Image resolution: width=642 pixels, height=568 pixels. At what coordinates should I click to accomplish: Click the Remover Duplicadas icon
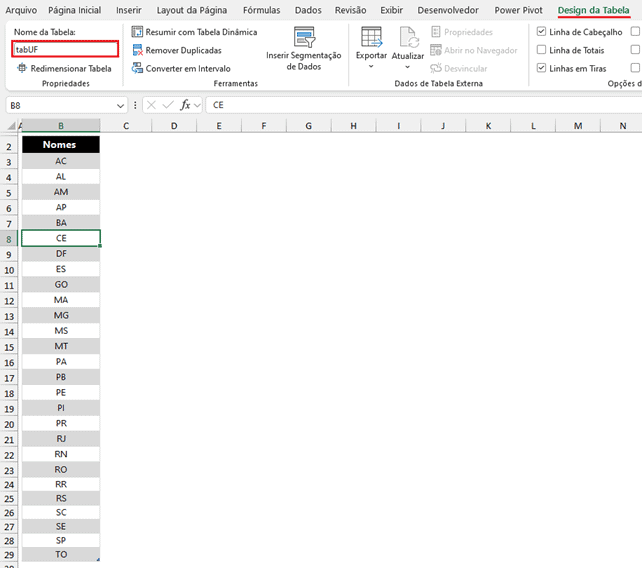(x=138, y=50)
